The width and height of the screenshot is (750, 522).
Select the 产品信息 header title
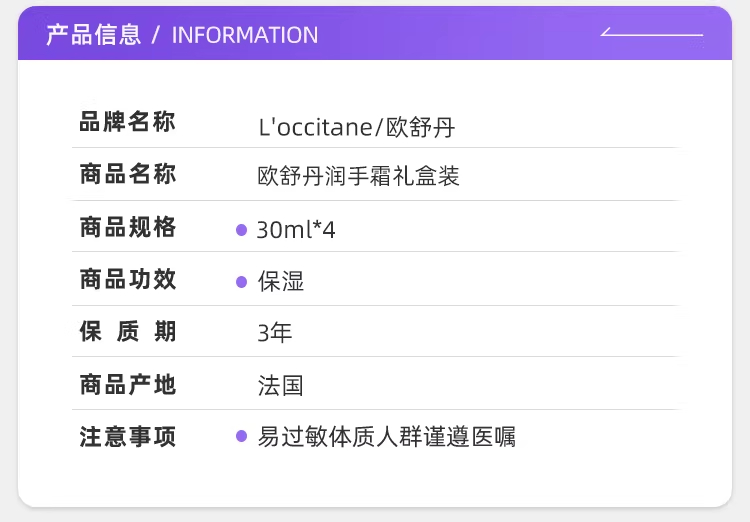94,35
